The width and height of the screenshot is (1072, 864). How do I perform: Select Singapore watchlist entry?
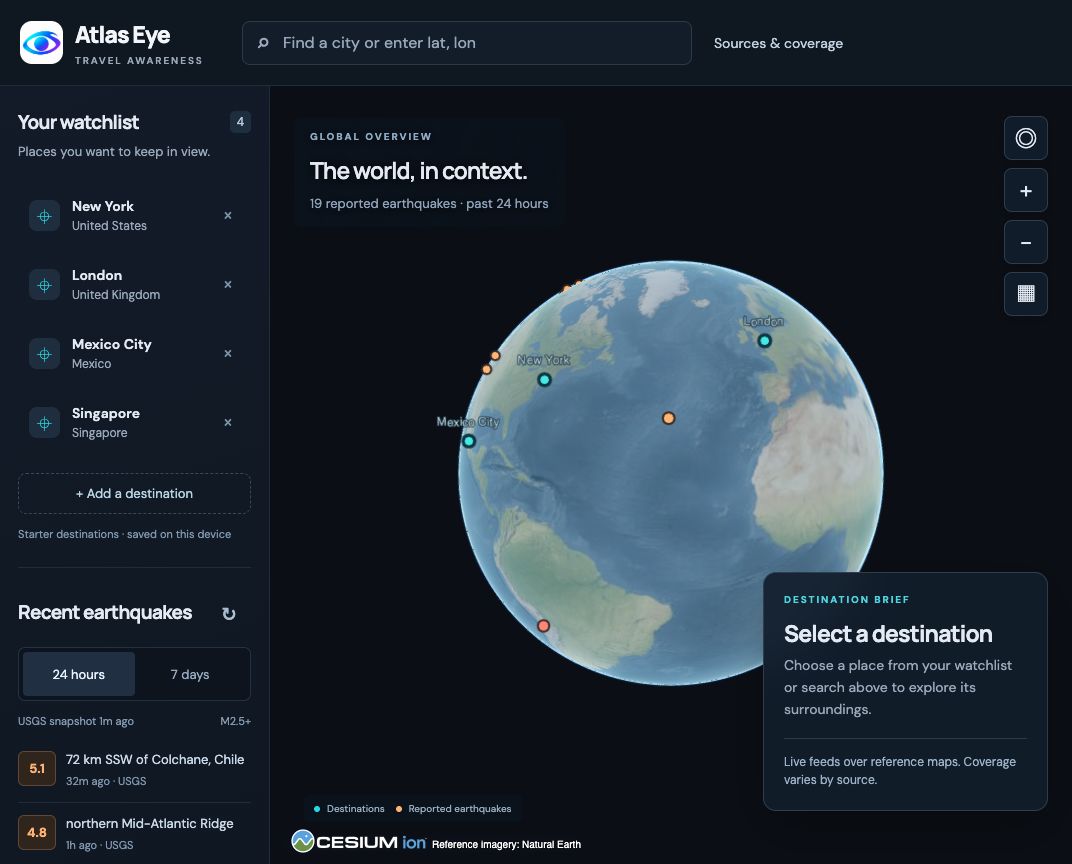134,423
